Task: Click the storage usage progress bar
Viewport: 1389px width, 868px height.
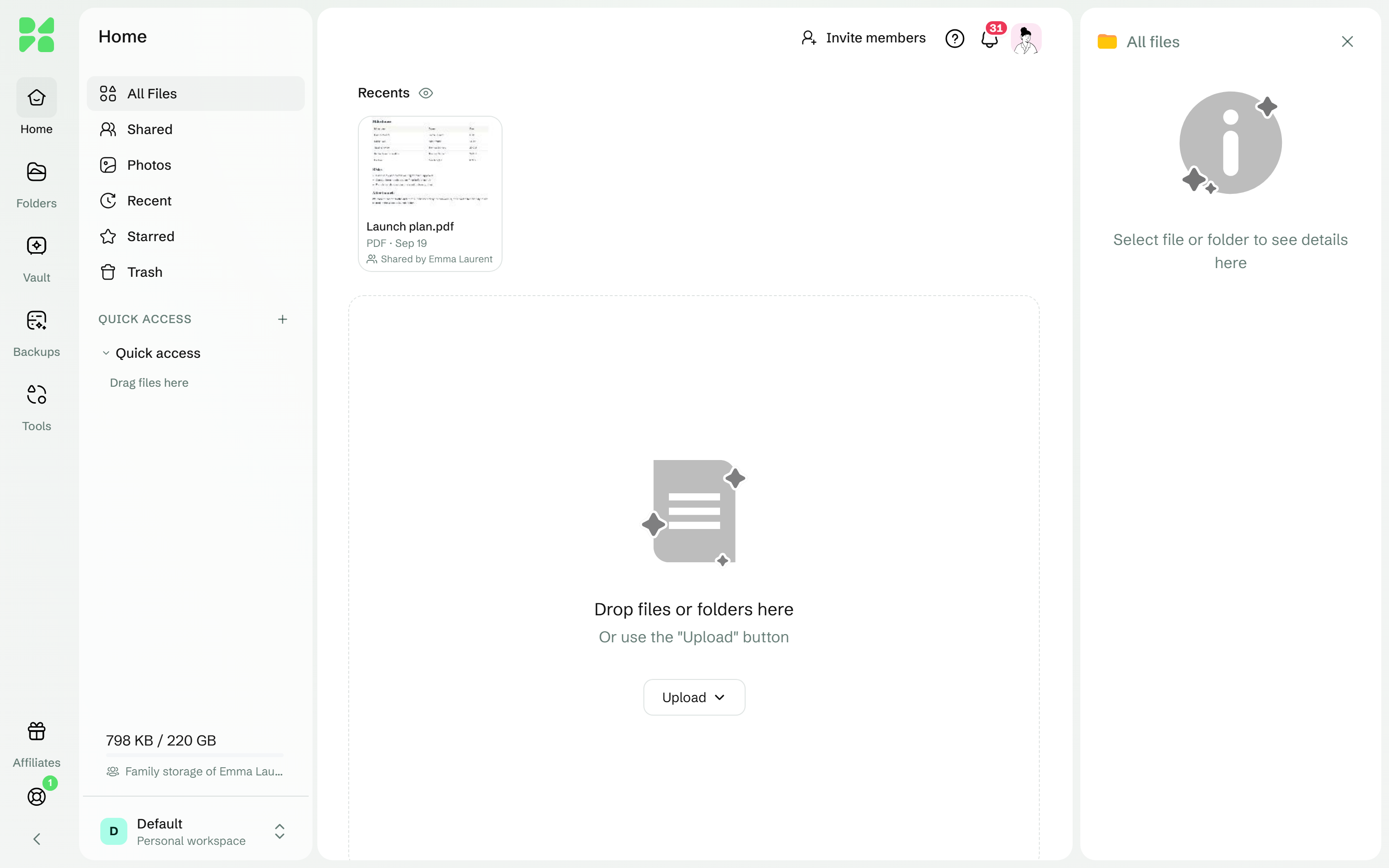Action: [194, 755]
